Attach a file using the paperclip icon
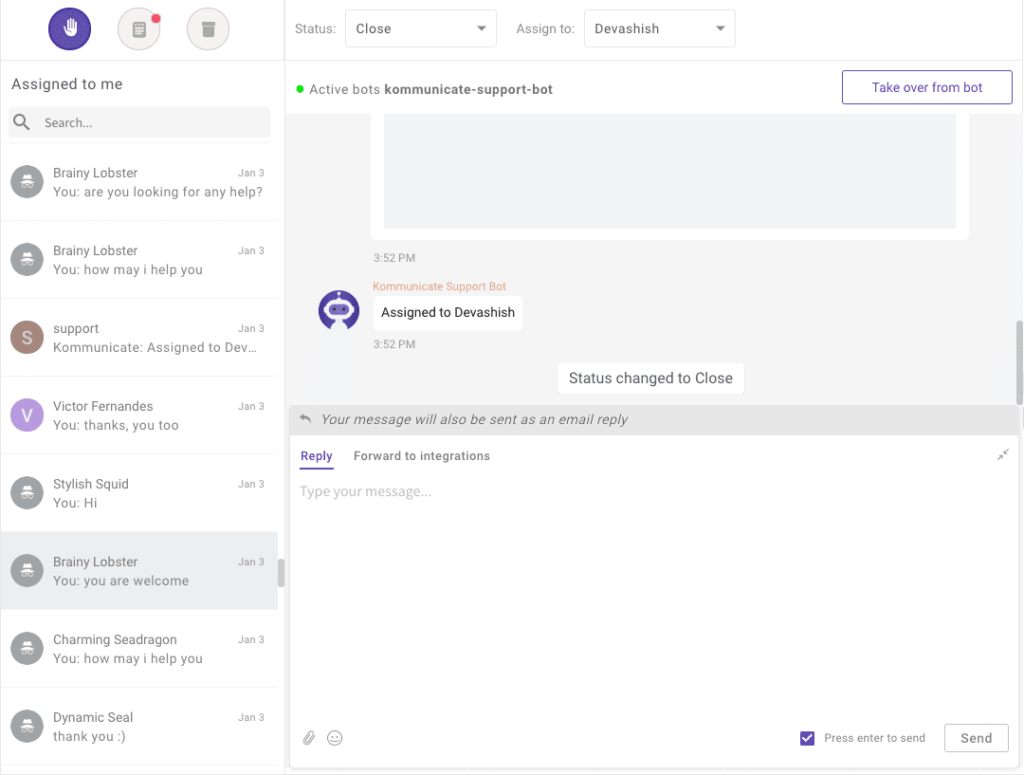The image size is (1024, 775). [x=309, y=738]
